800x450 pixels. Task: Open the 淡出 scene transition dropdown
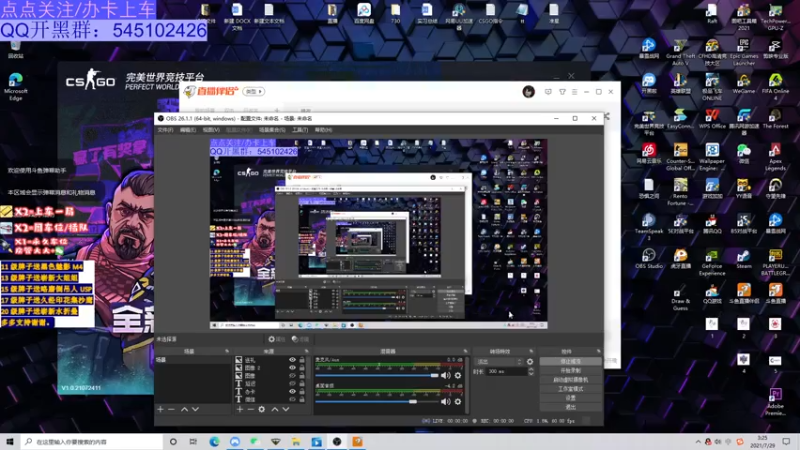coord(499,362)
